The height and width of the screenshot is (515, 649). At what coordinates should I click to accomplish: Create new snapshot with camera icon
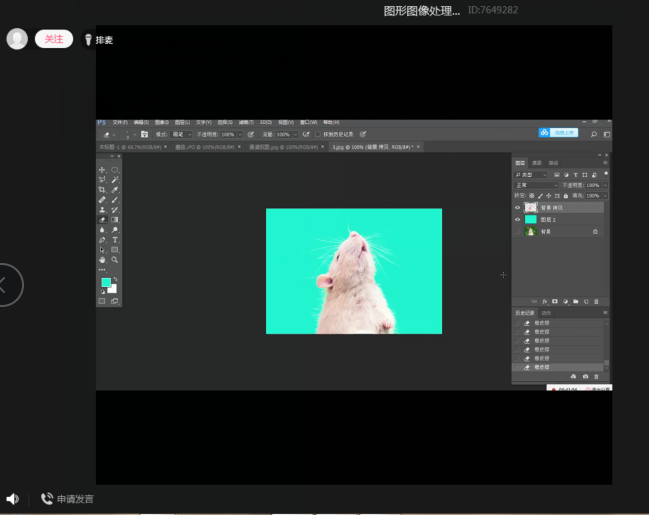point(585,376)
